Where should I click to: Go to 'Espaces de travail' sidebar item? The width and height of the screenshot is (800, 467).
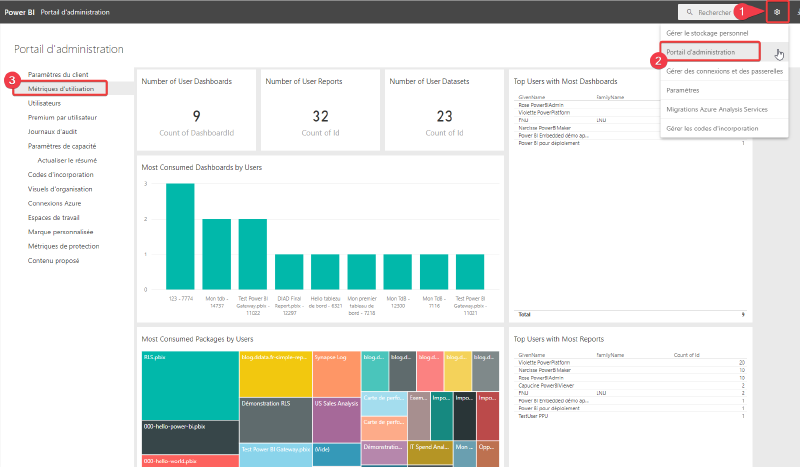pos(54,217)
